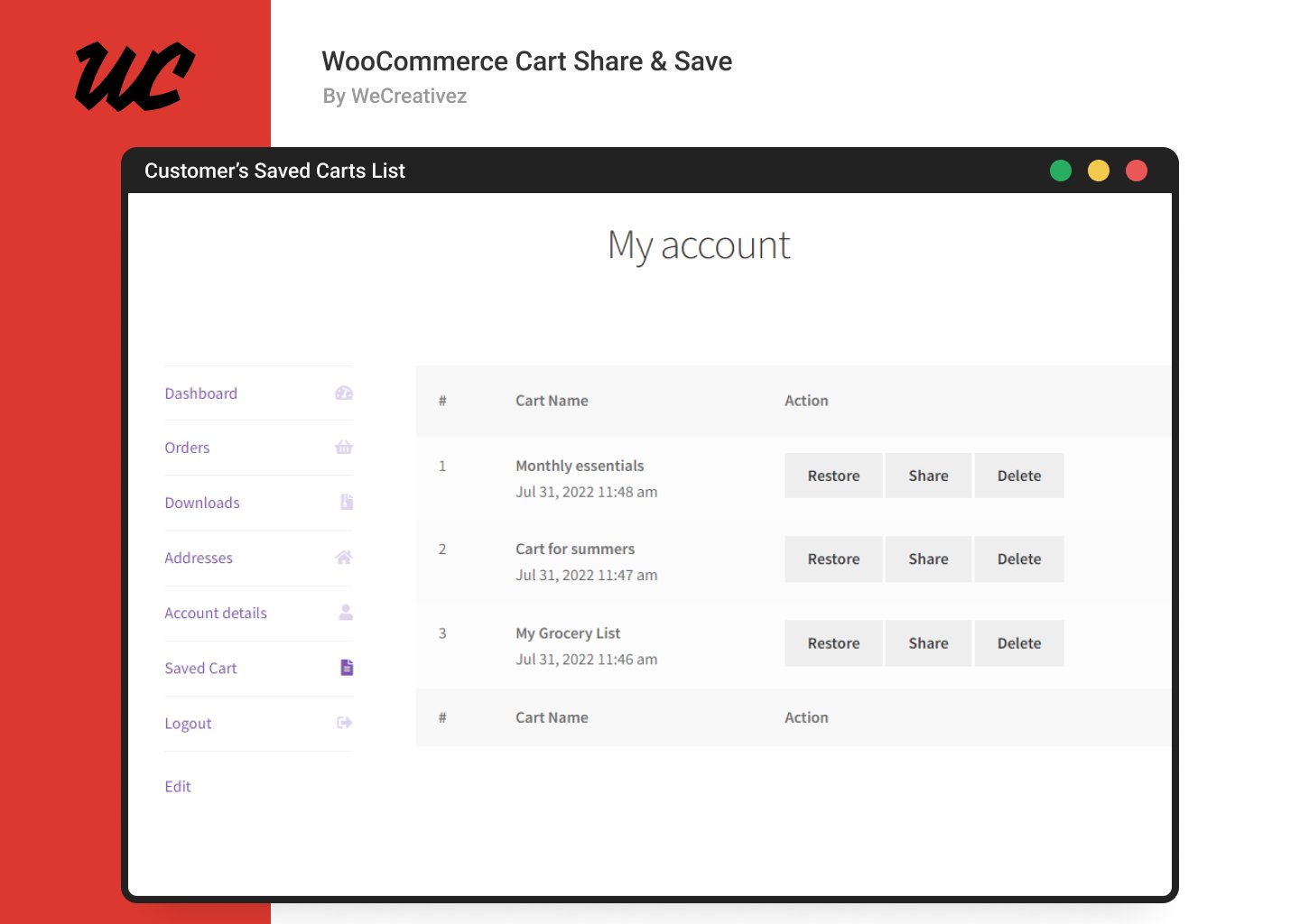Restore the My Grocery List cart

pyautogui.click(x=833, y=643)
